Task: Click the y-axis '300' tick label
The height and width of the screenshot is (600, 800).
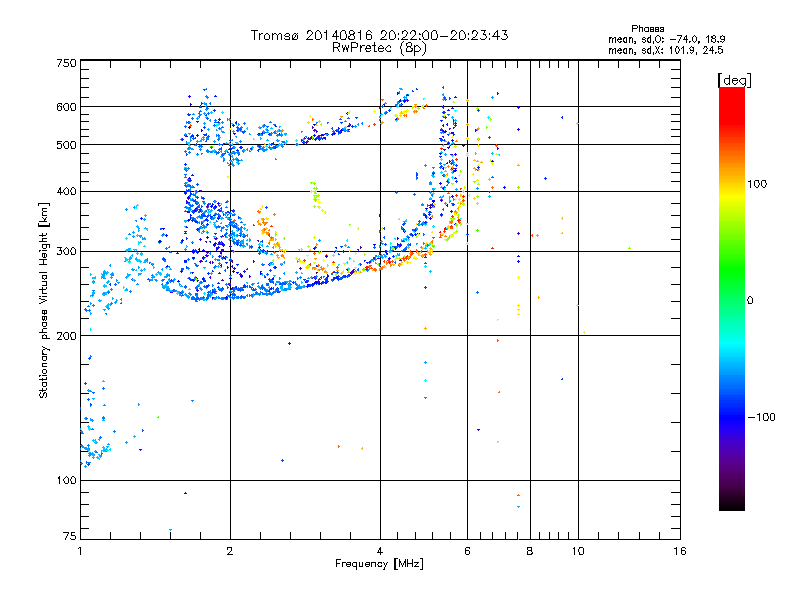Action: pyautogui.click(x=66, y=251)
